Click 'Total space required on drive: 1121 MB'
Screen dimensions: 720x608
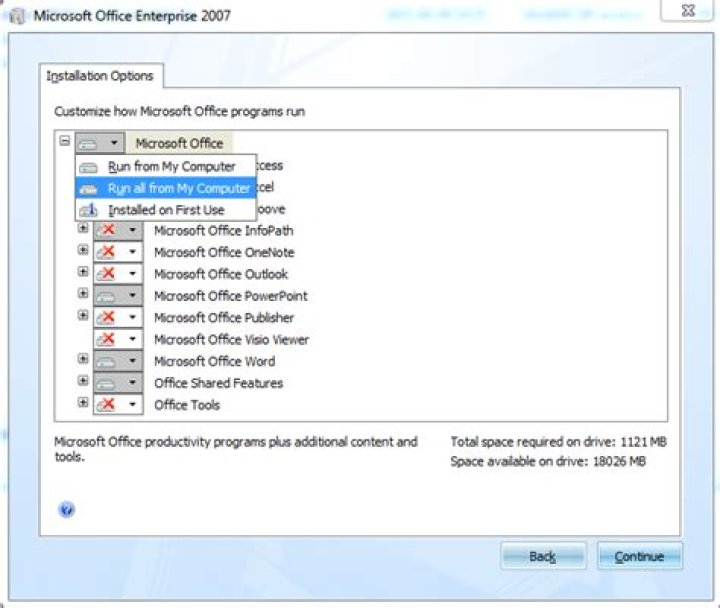point(558,442)
